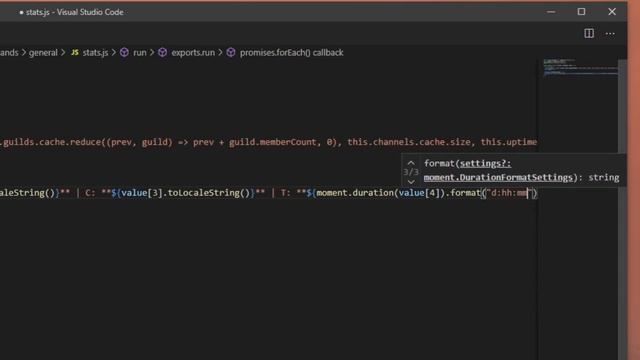Click the symbol icon beside 'run'
The height and width of the screenshot is (360, 640).
click(x=124, y=53)
